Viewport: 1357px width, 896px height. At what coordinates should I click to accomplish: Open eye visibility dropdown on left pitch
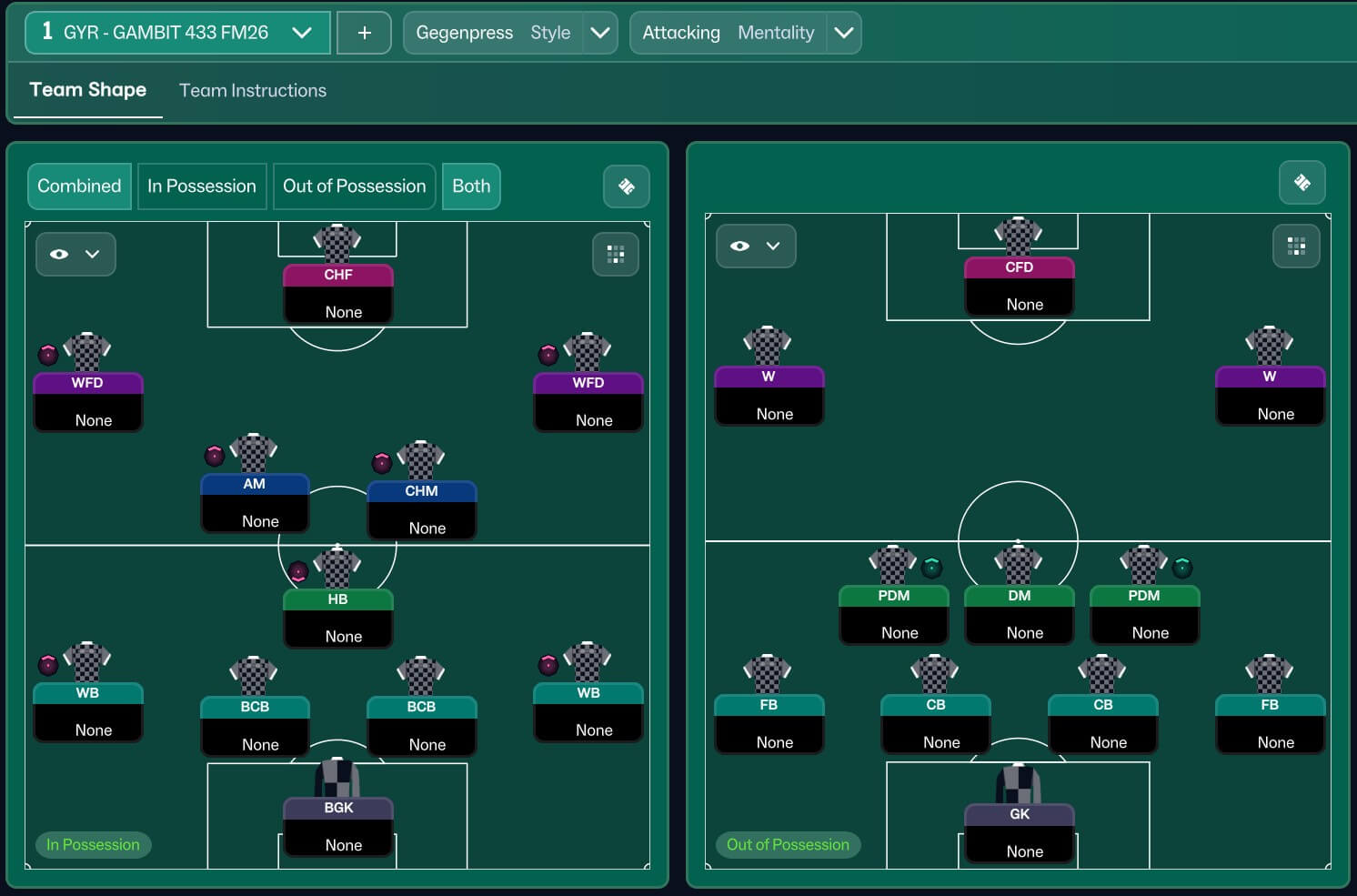point(75,254)
